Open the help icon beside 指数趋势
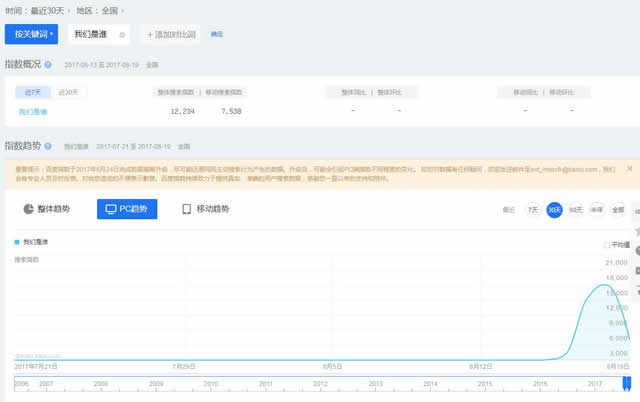The width and height of the screenshot is (640, 402). pos(48,146)
